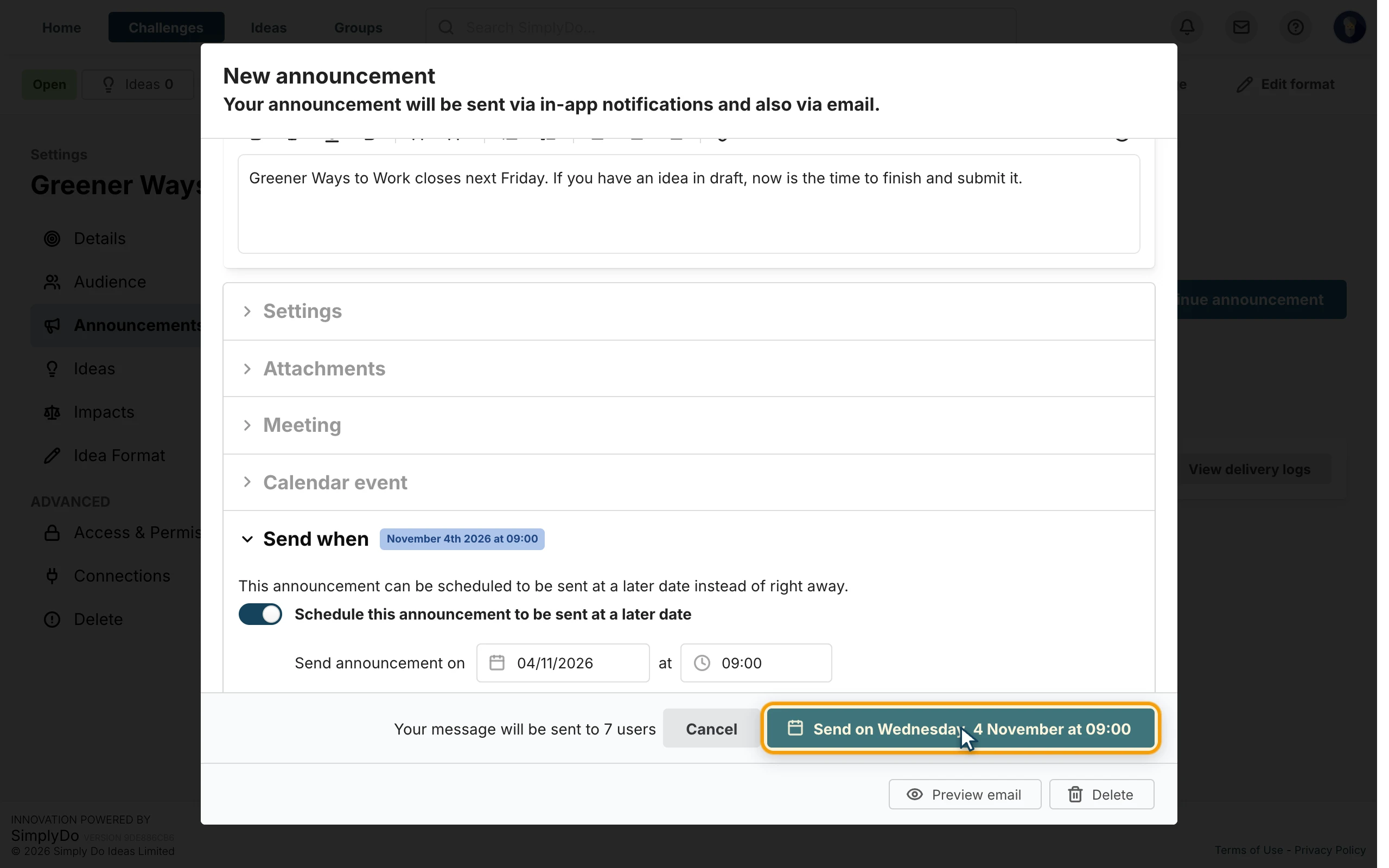The height and width of the screenshot is (868, 1389).
Task: Click the Idea Format pencil icon
Action: 52,455
